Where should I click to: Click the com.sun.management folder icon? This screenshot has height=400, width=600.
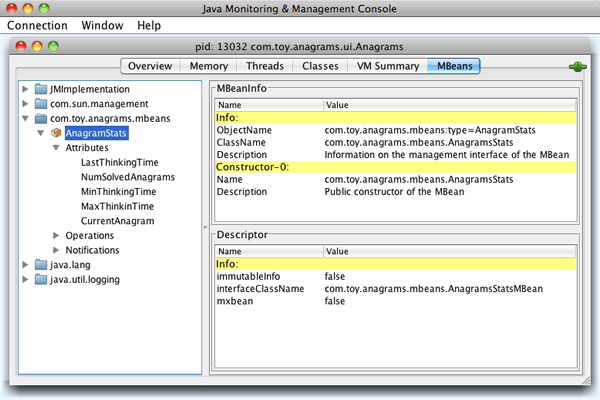(41, 103)
